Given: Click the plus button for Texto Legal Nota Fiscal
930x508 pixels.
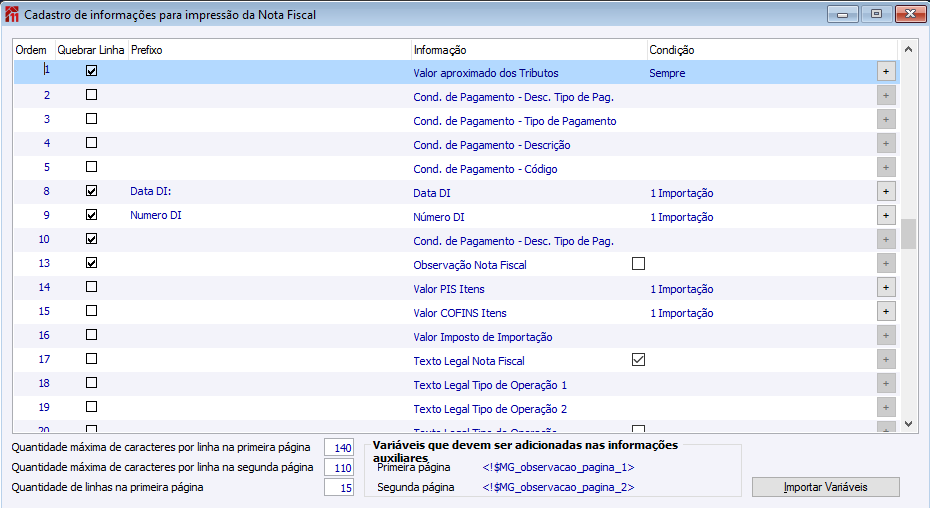Looking at the screenshot, I should point(885,359).
